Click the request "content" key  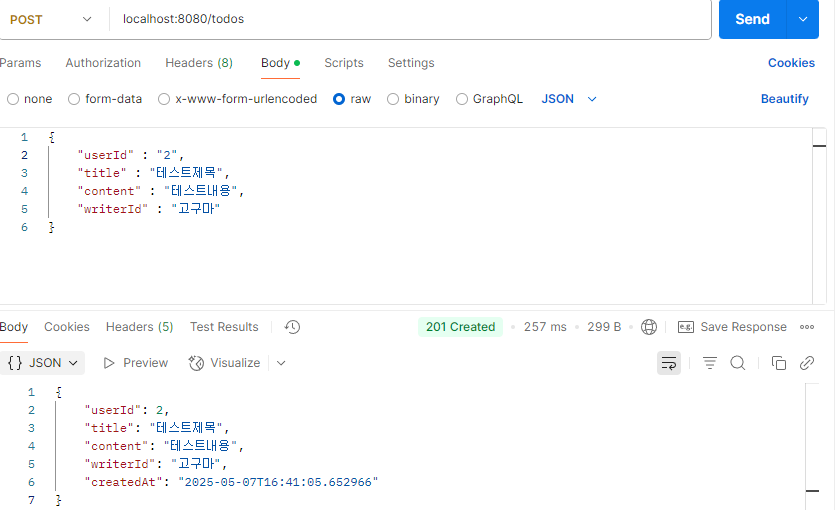pos(109,191)
